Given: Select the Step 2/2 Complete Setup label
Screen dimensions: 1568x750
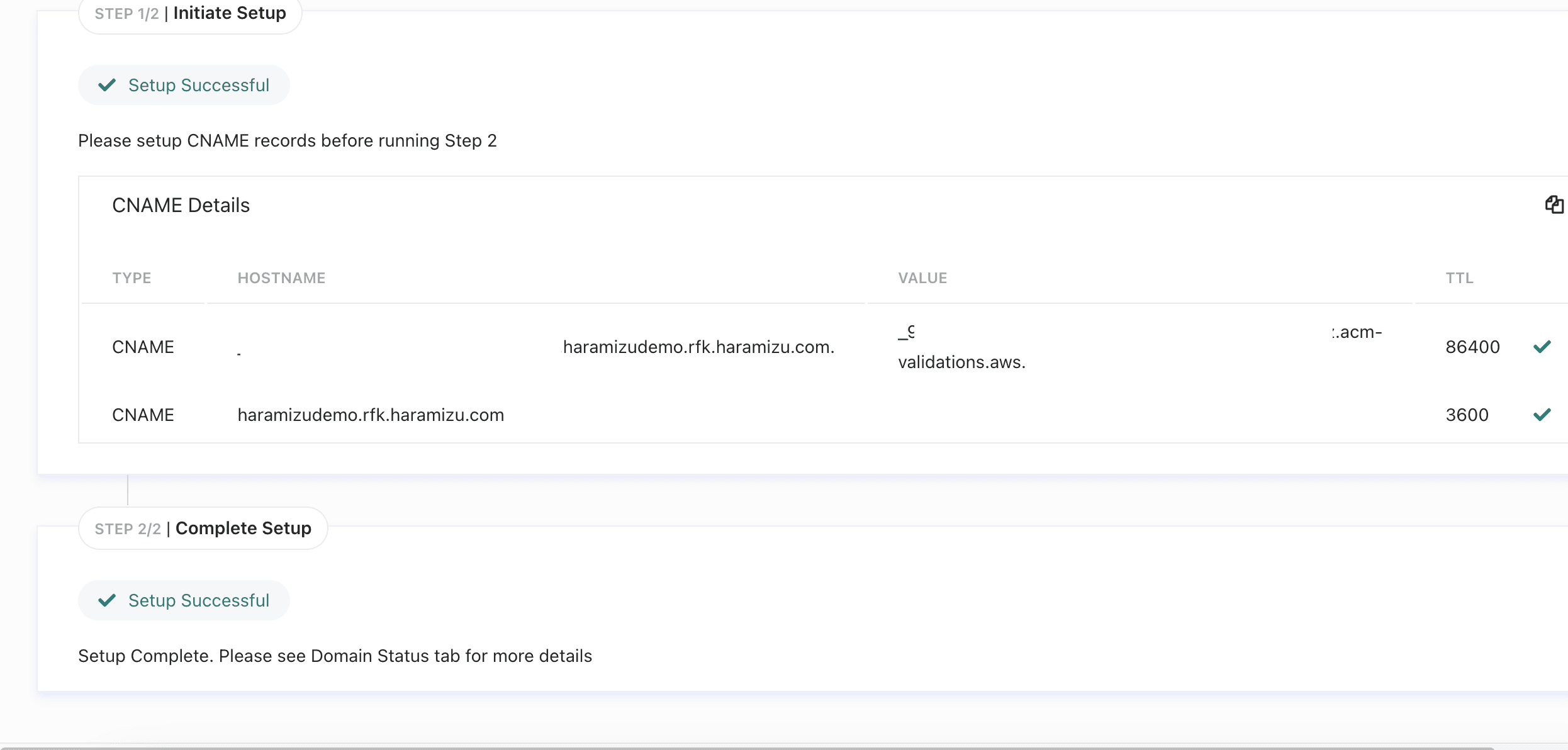Looking at the screenshot, I should tap(203, 529).
